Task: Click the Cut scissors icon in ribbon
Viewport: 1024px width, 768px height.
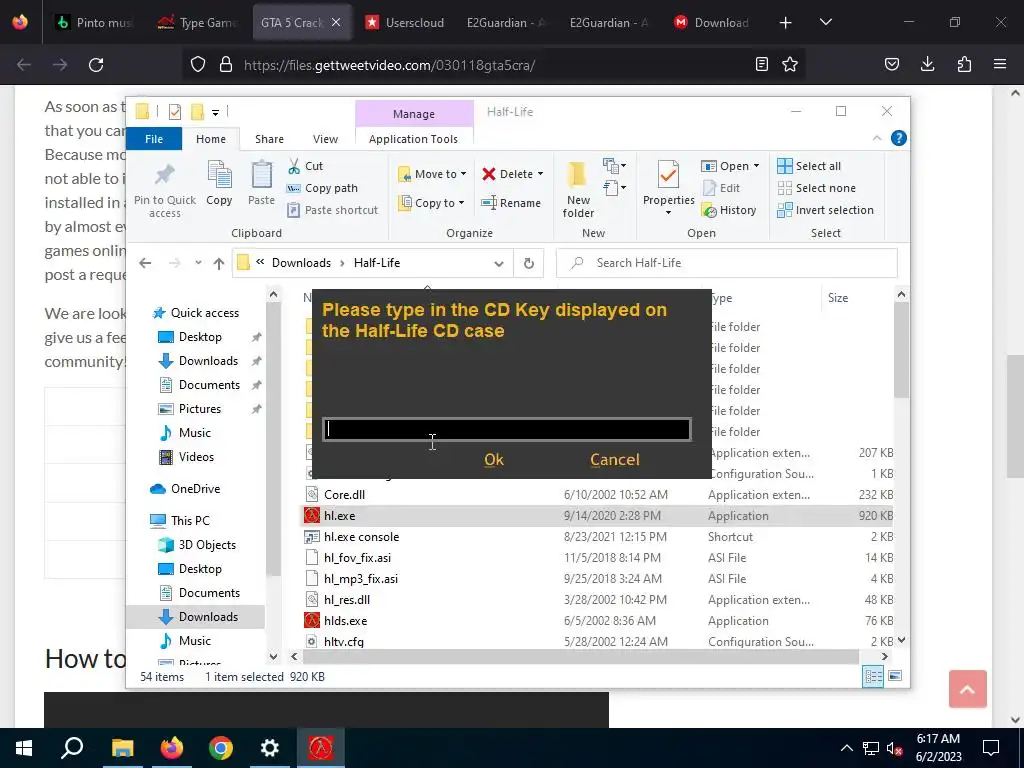Action: pos(295,166)
